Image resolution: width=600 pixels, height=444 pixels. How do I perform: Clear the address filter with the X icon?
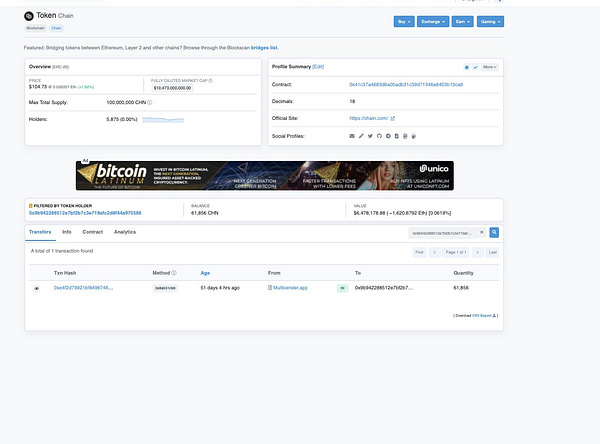click(x=482, y=232)
